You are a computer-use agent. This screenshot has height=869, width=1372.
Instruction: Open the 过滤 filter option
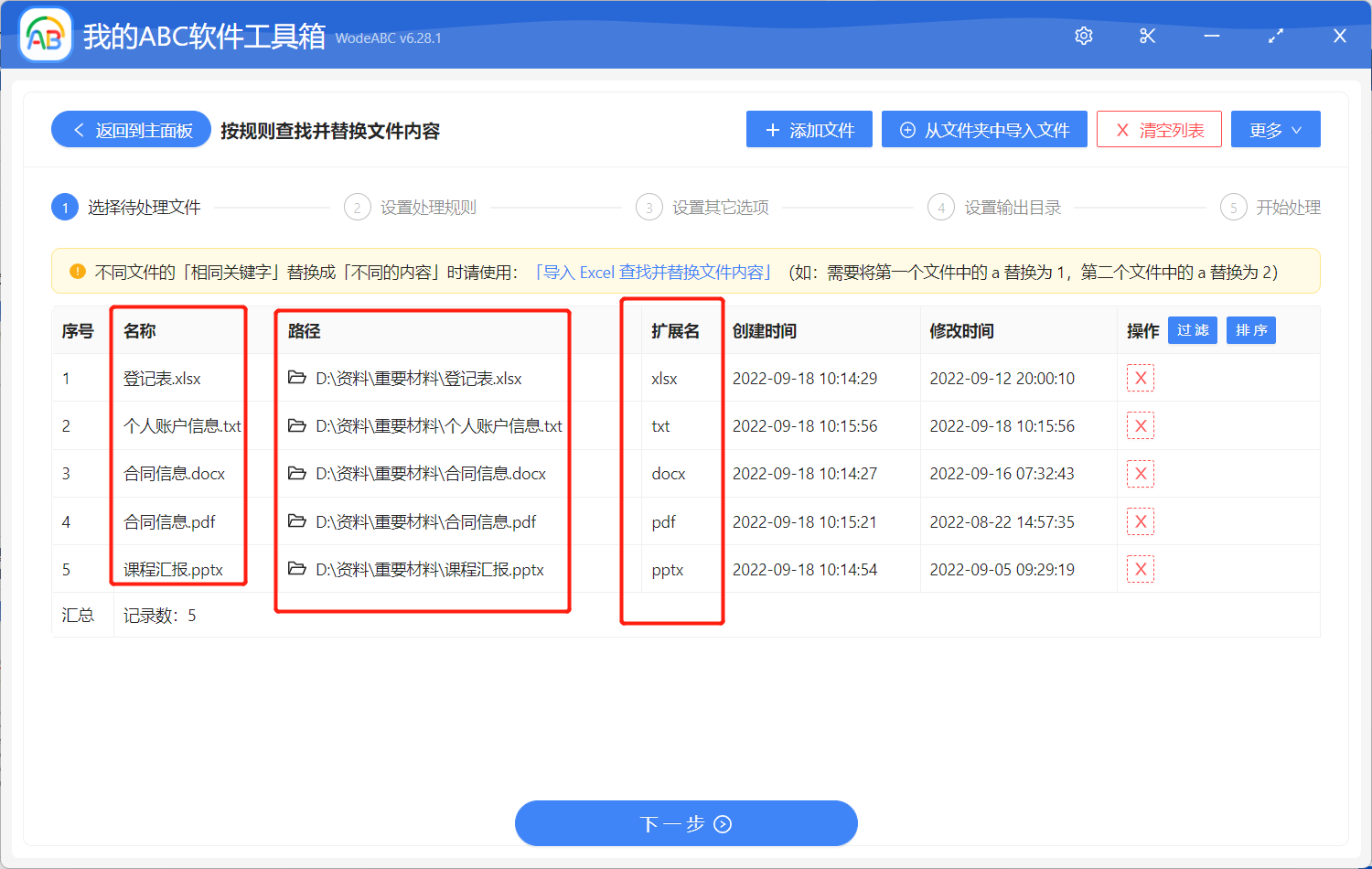pos(1192,330)
